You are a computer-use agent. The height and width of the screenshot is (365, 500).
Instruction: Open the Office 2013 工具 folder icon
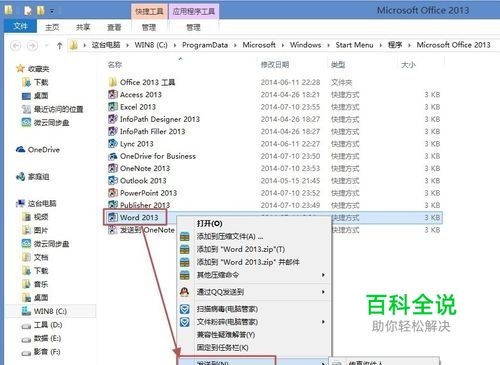(x=113, y=82)
